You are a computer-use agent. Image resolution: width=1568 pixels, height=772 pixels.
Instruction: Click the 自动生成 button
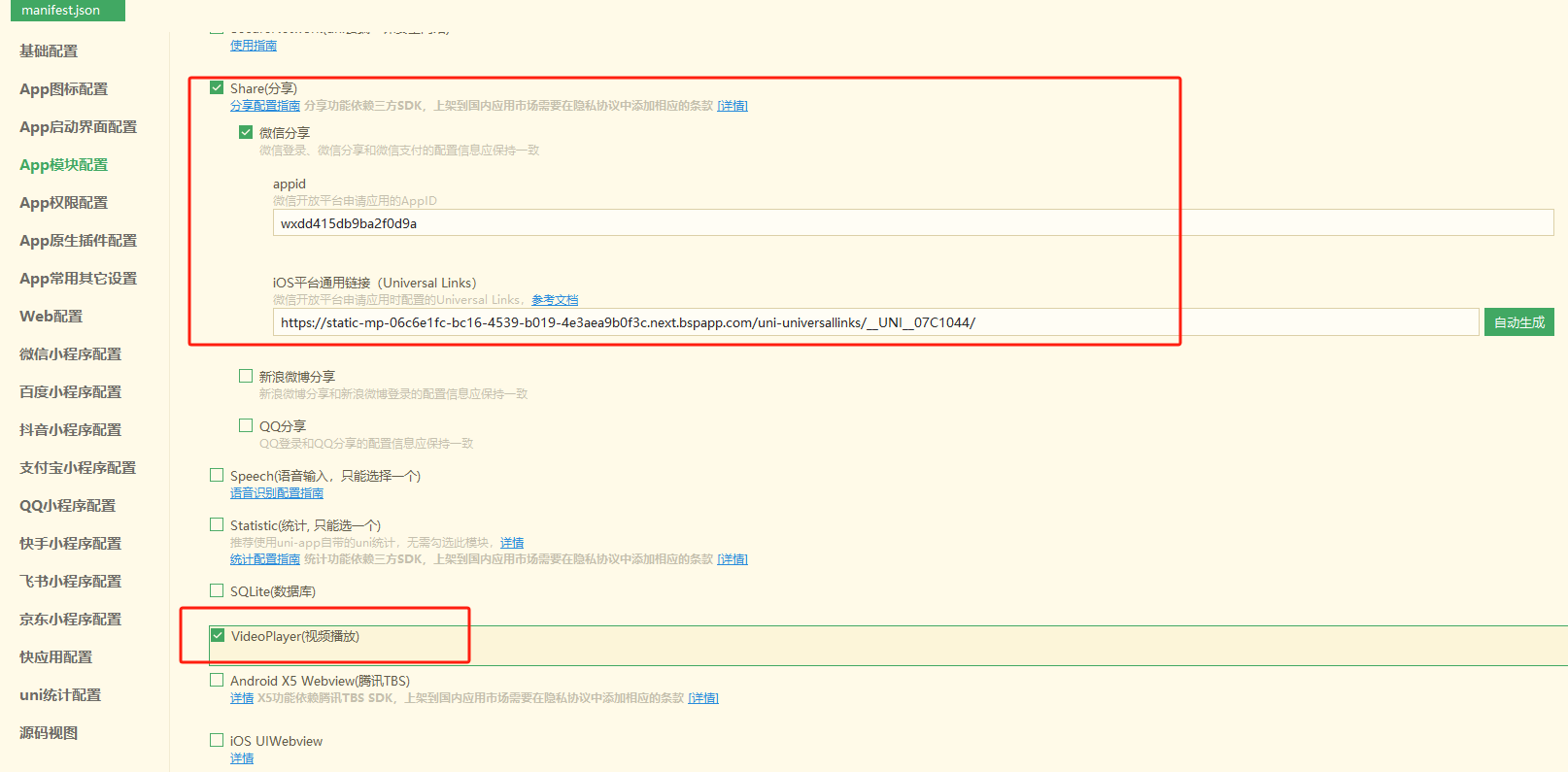1518,322
